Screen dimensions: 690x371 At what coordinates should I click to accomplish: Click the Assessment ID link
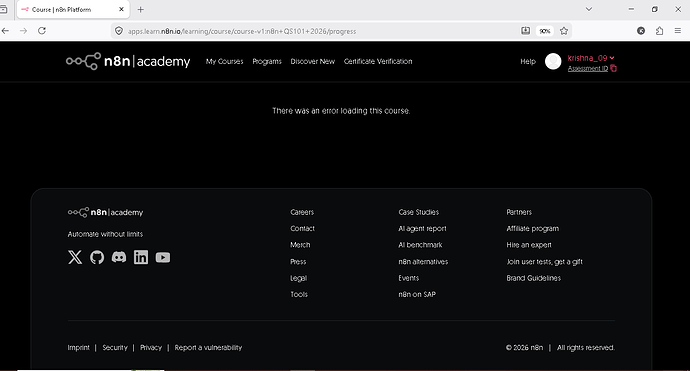point(588,69)
